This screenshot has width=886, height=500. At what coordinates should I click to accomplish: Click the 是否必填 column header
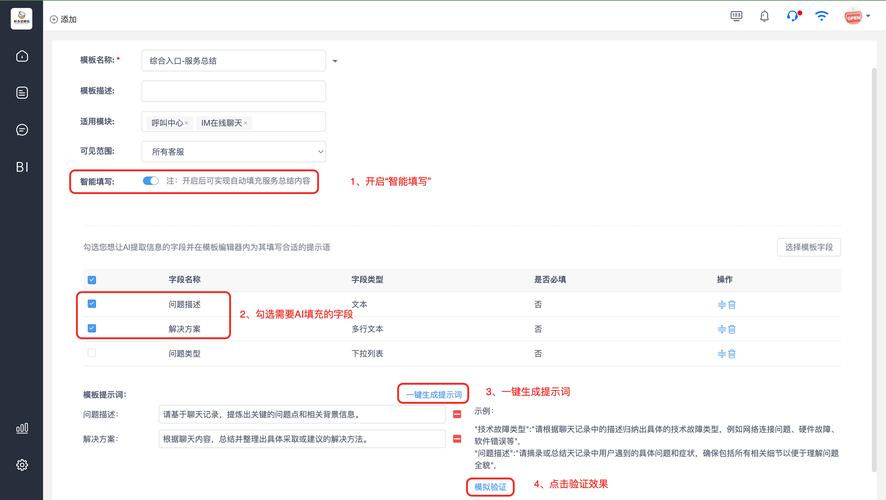pyautogui.click(x=550, y=280)
